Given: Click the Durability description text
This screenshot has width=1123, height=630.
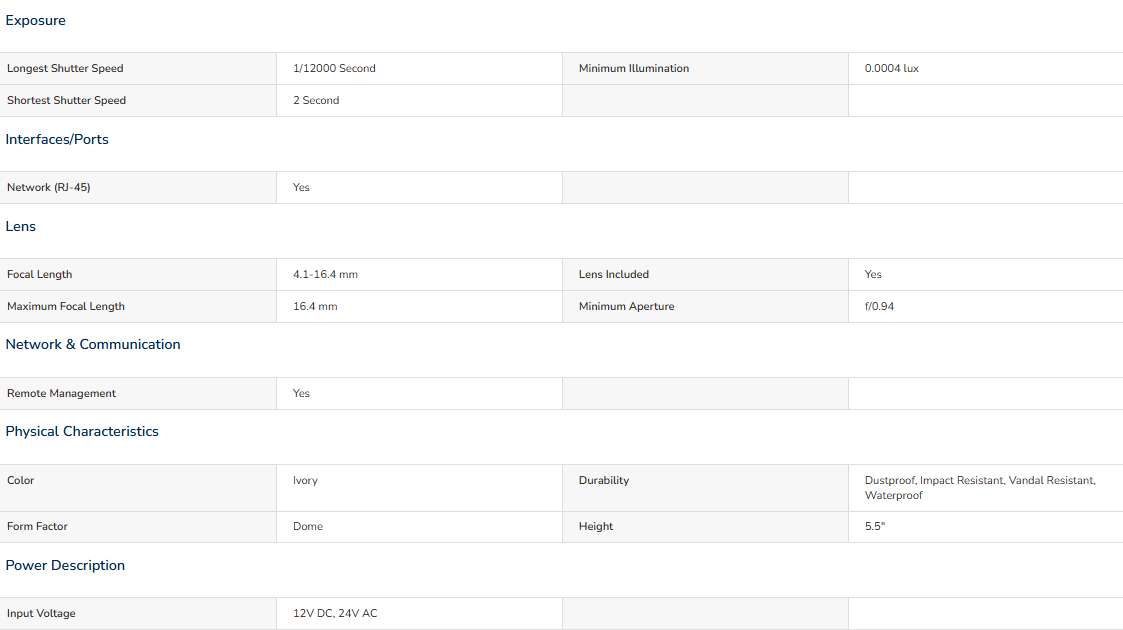Looking at the screenshot, I should click(x=980, y=488).
